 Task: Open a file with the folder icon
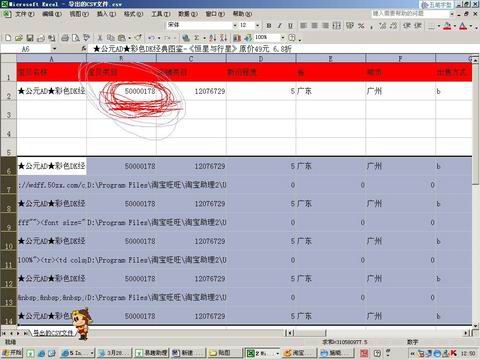tap(19, 38)
